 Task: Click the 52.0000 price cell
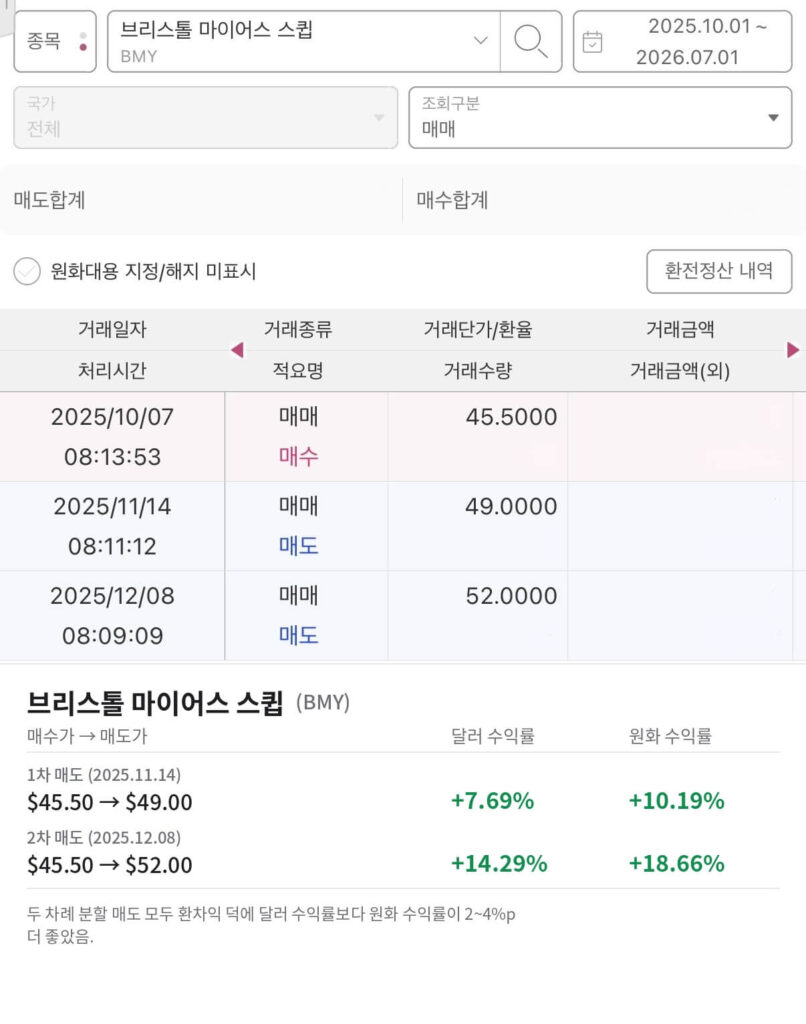[x=511, y=596]
